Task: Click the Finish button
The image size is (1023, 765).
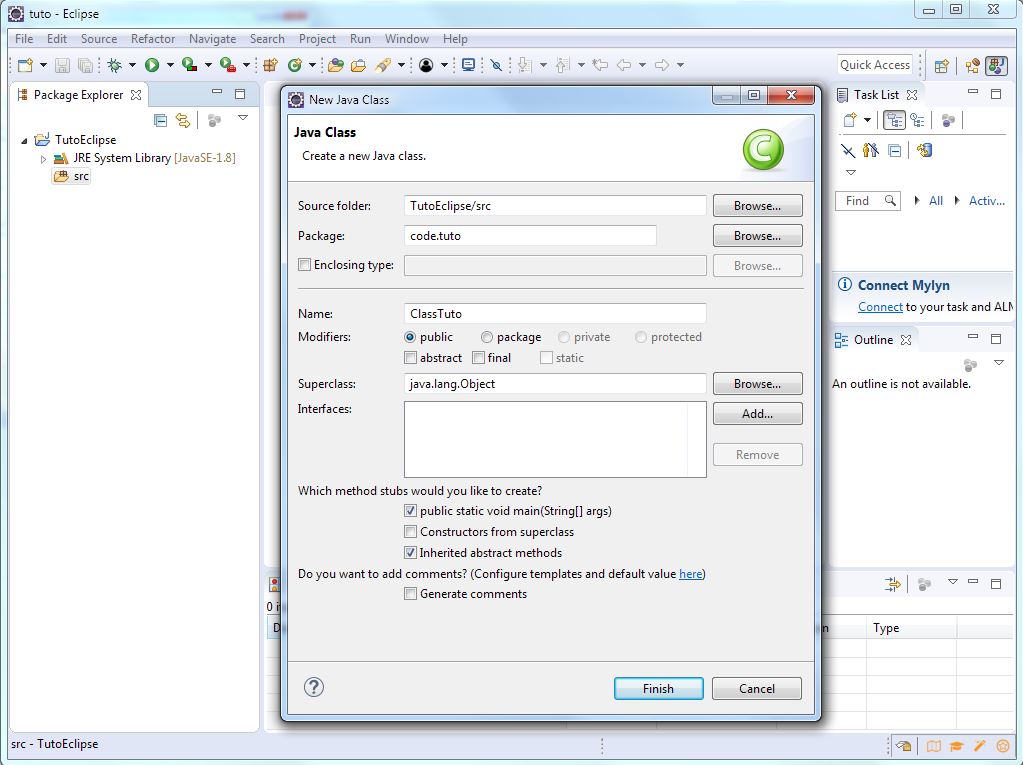Action: pos(658,688)
